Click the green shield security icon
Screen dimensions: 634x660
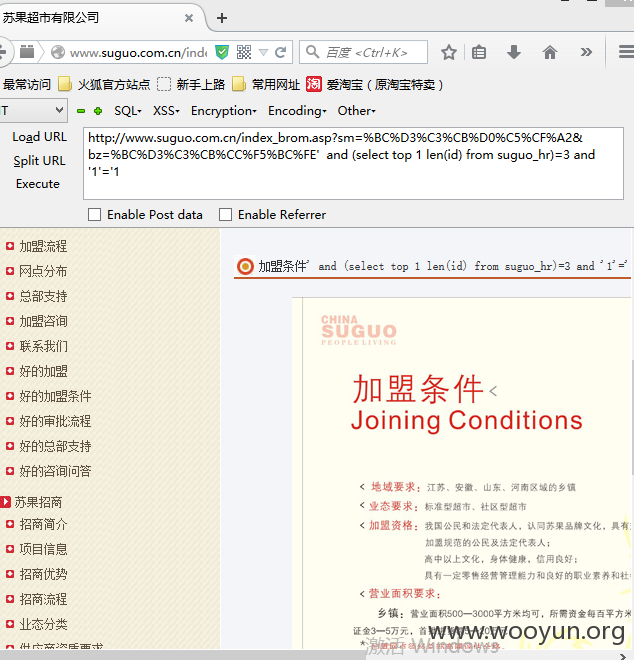pos(222,52)
